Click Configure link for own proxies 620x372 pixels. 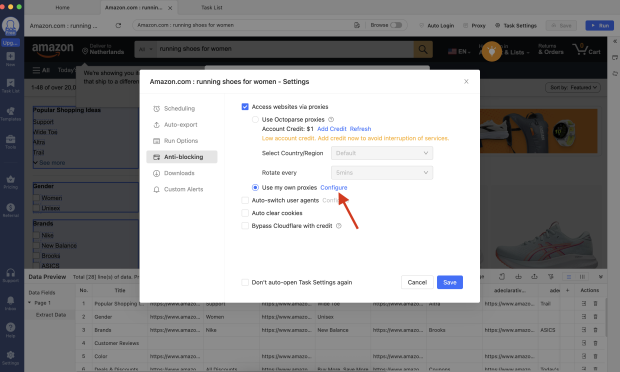click(334, 187)
